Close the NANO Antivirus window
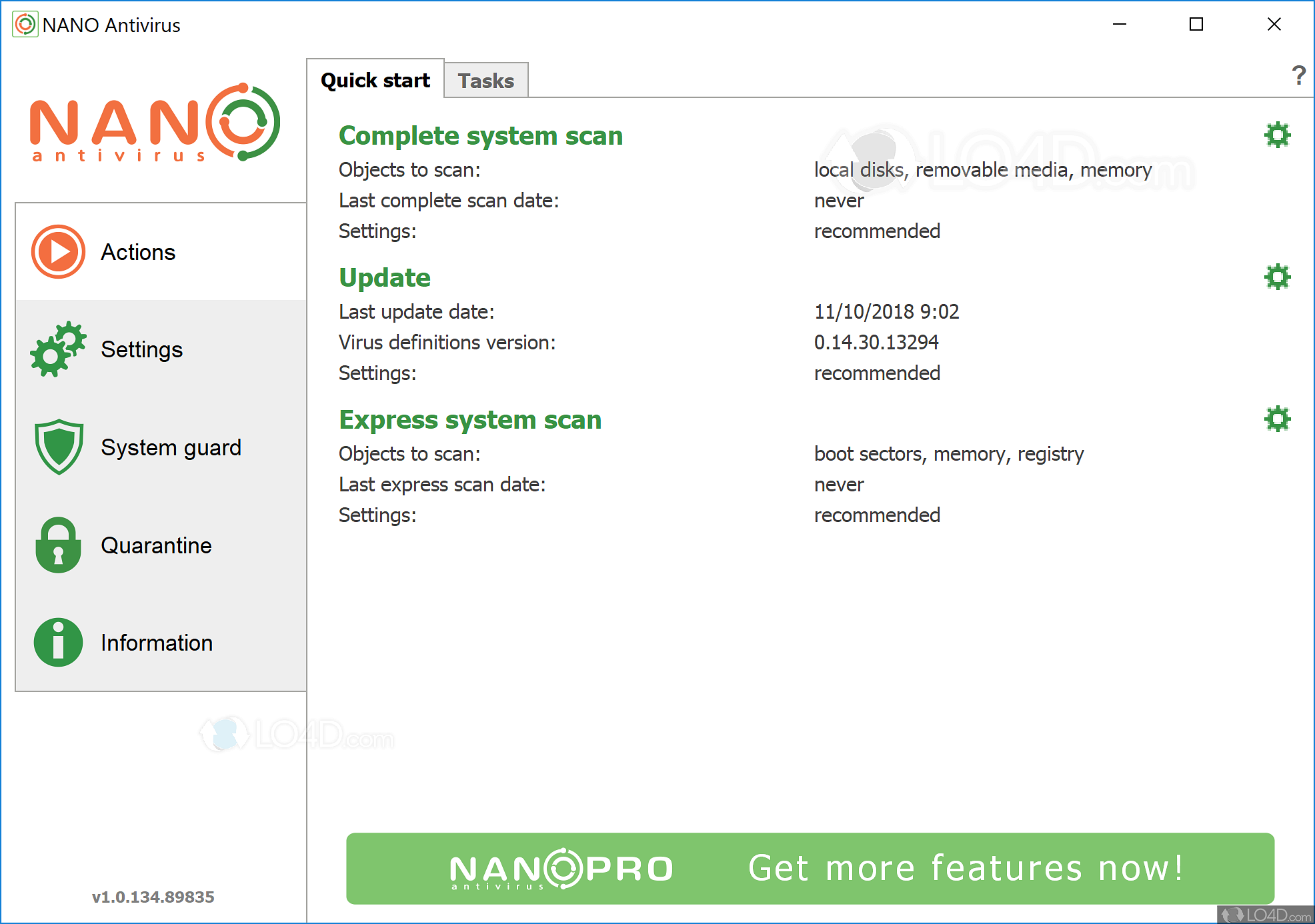This screenshot has width=1315, height=924. point(1274,25)
